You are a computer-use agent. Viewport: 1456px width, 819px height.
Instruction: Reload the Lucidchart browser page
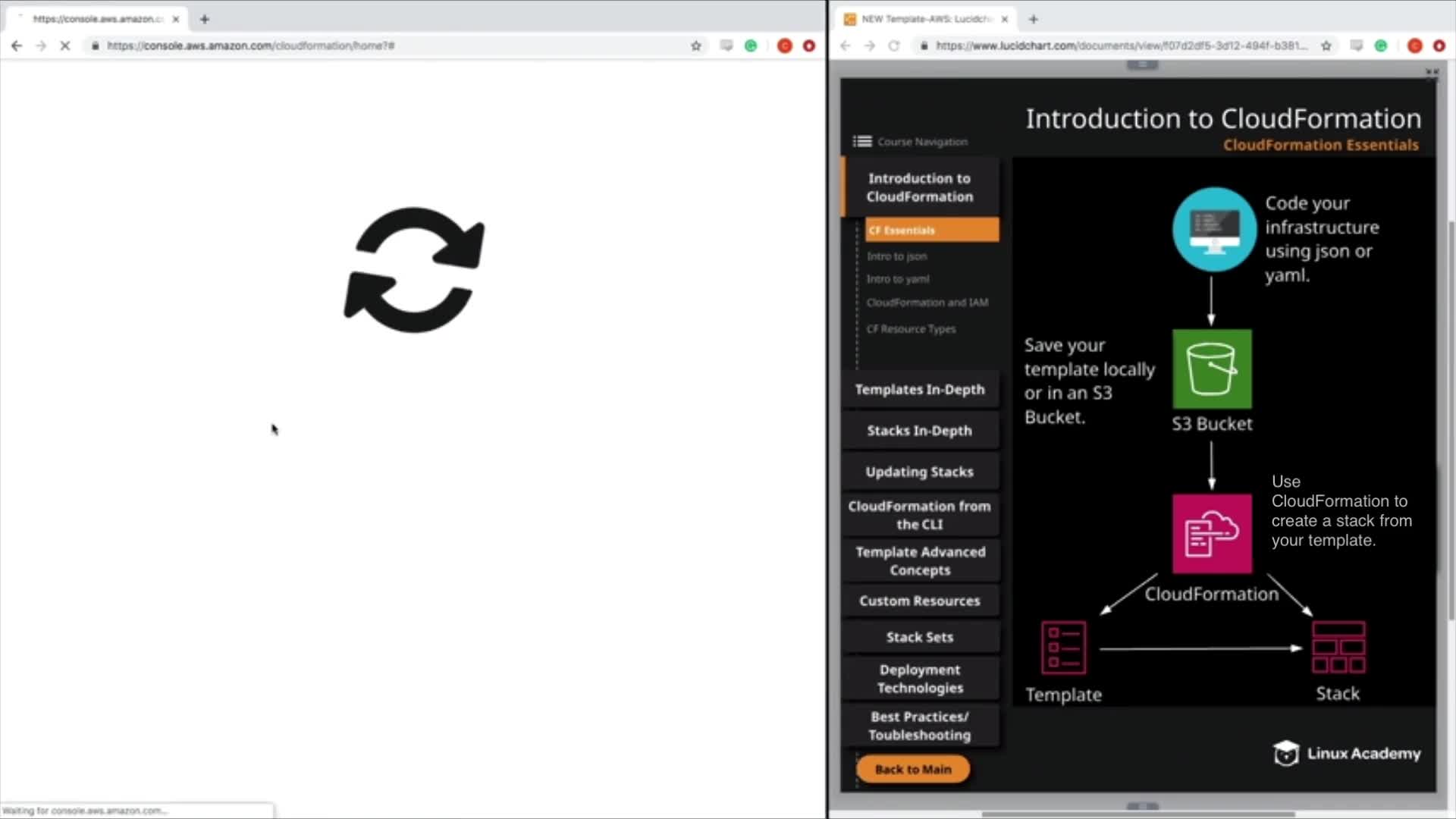click(894, 46)
